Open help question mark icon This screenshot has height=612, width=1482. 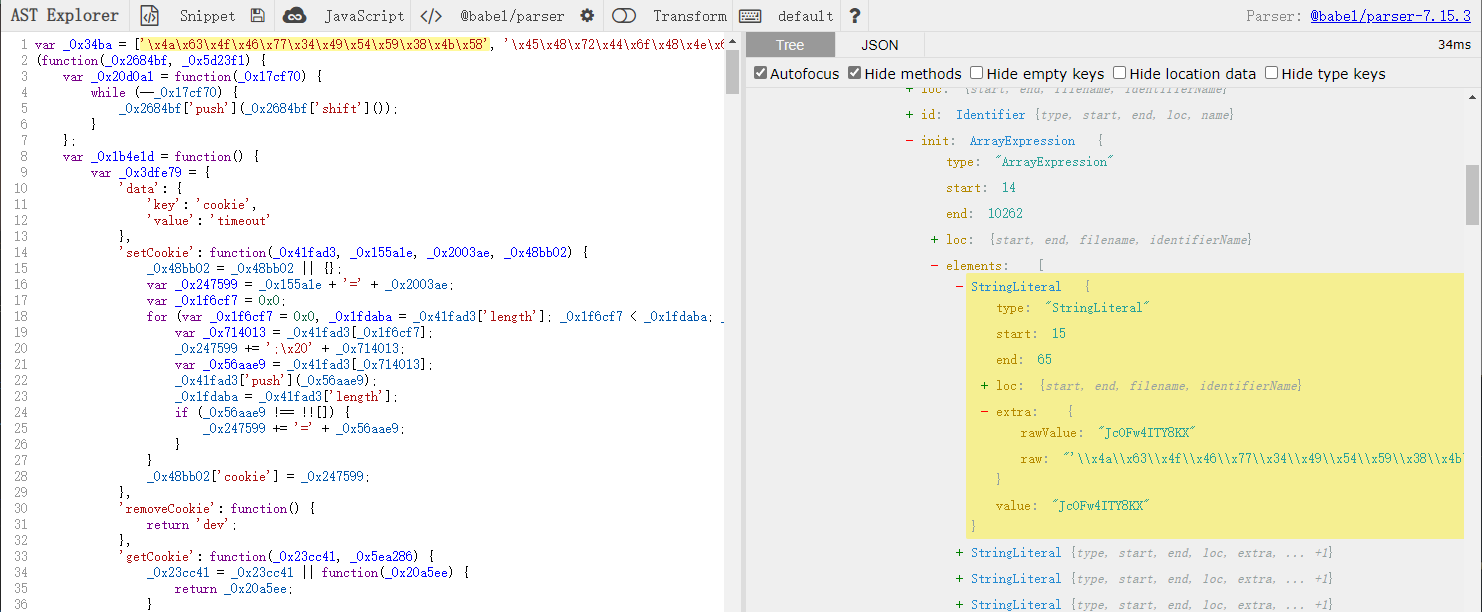(854, 16)
